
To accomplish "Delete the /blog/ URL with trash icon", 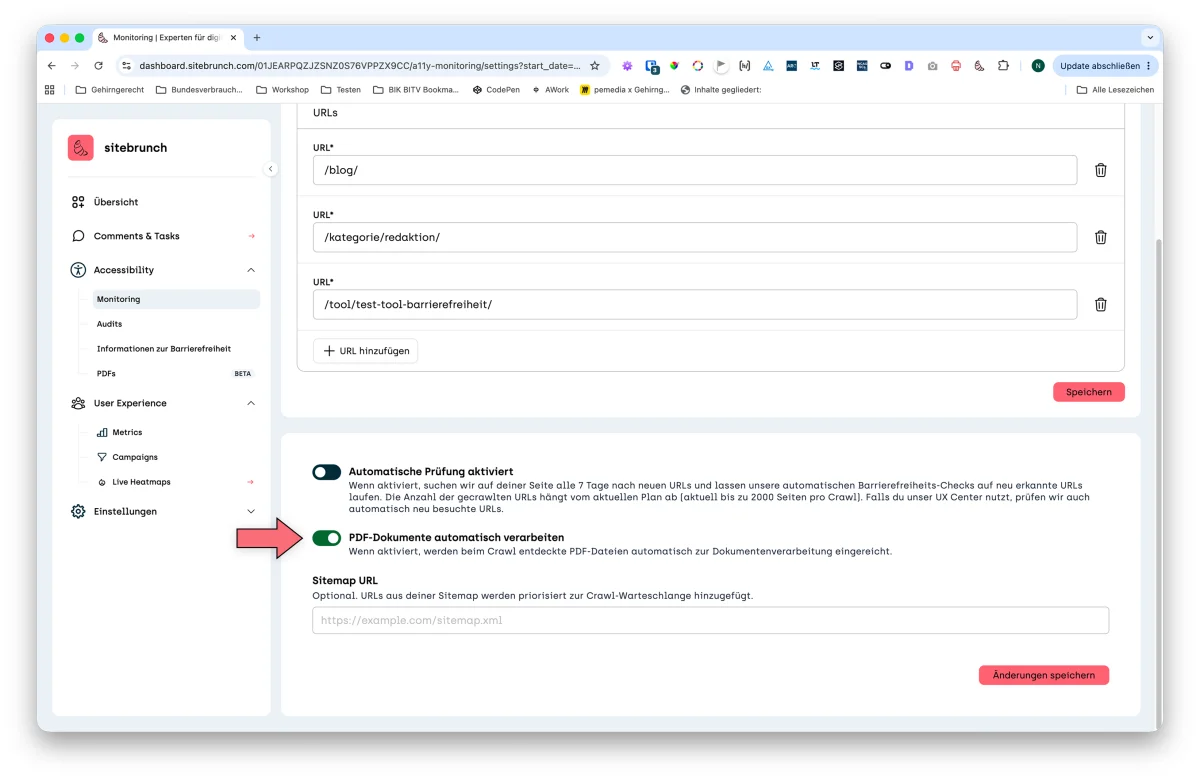I will coord(1100,170).
